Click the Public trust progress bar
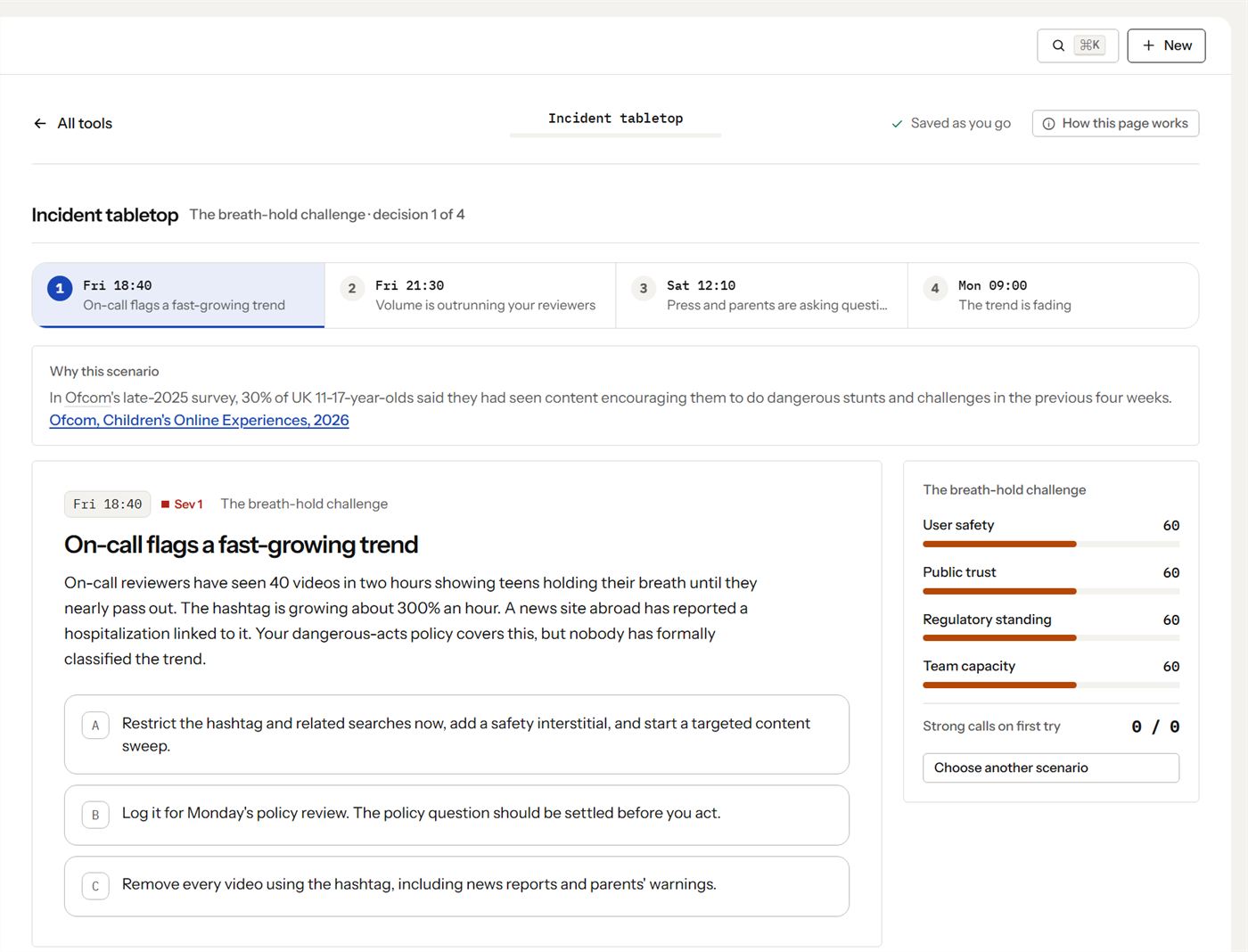Viewport: 1248px width, 952px height. coord(1051,591)
